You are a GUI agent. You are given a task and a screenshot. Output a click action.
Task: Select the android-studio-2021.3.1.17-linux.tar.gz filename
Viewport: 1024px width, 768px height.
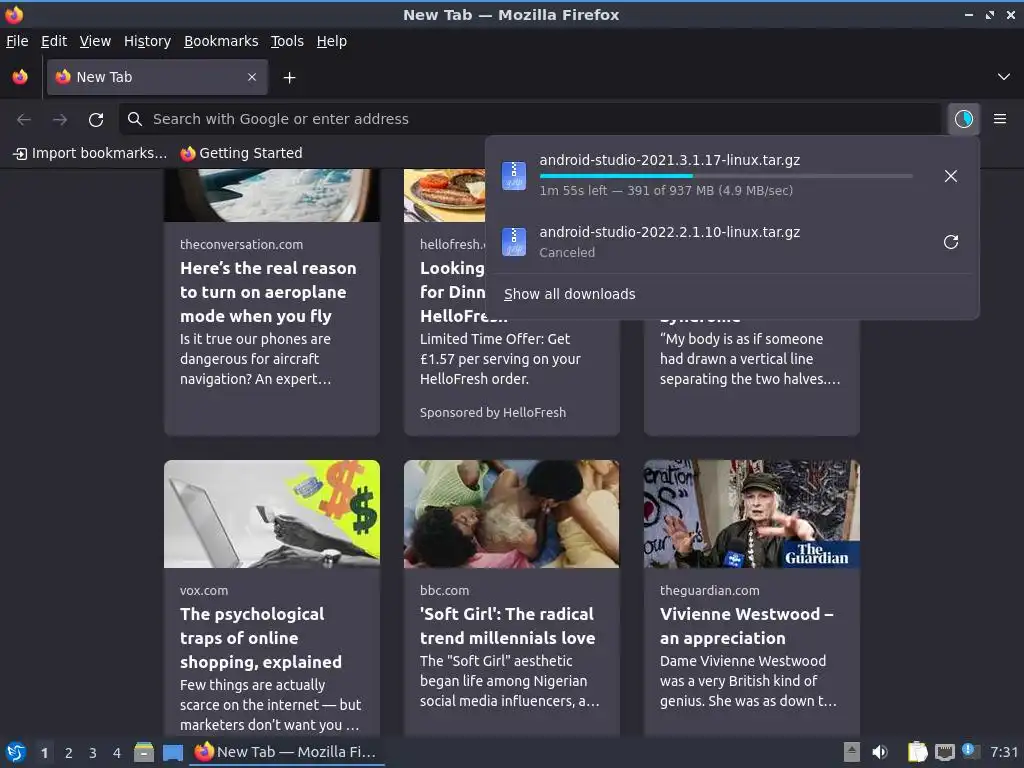(x=669, y=160)
